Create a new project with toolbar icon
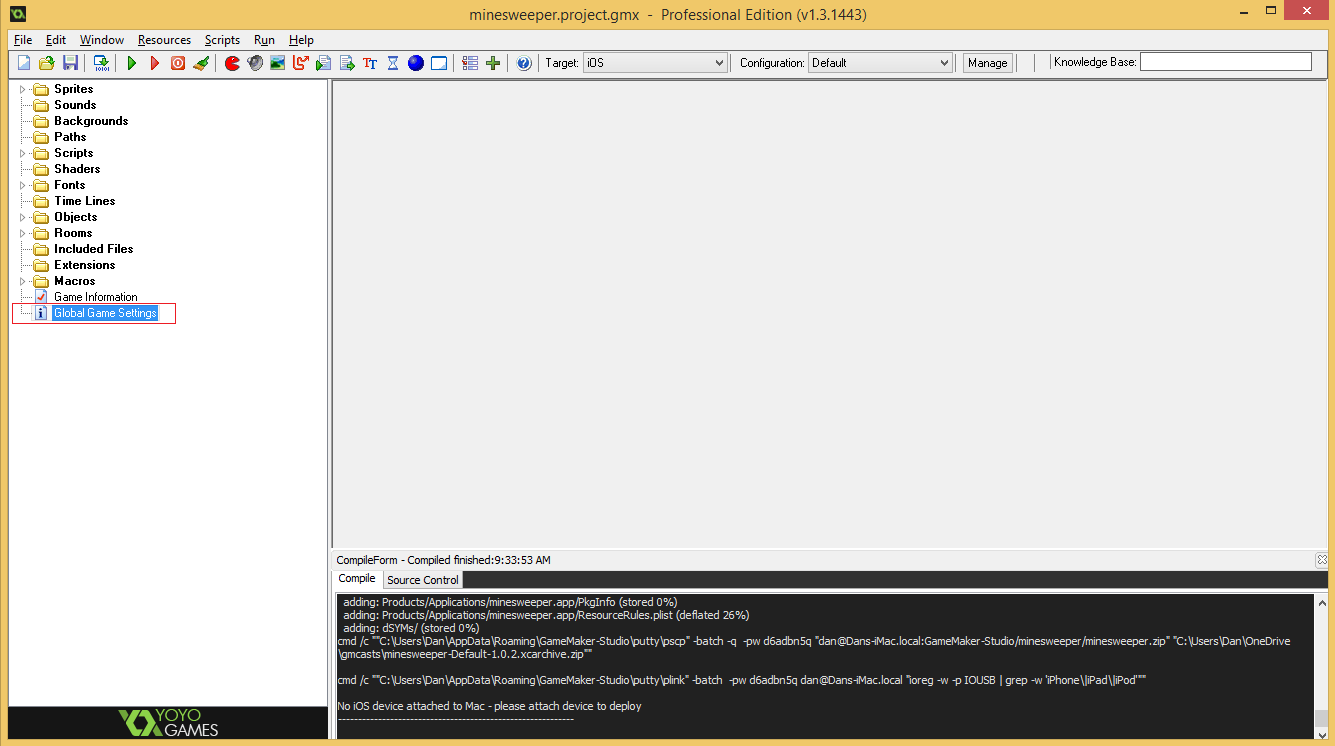1335x746 pixels. point(24,63)
